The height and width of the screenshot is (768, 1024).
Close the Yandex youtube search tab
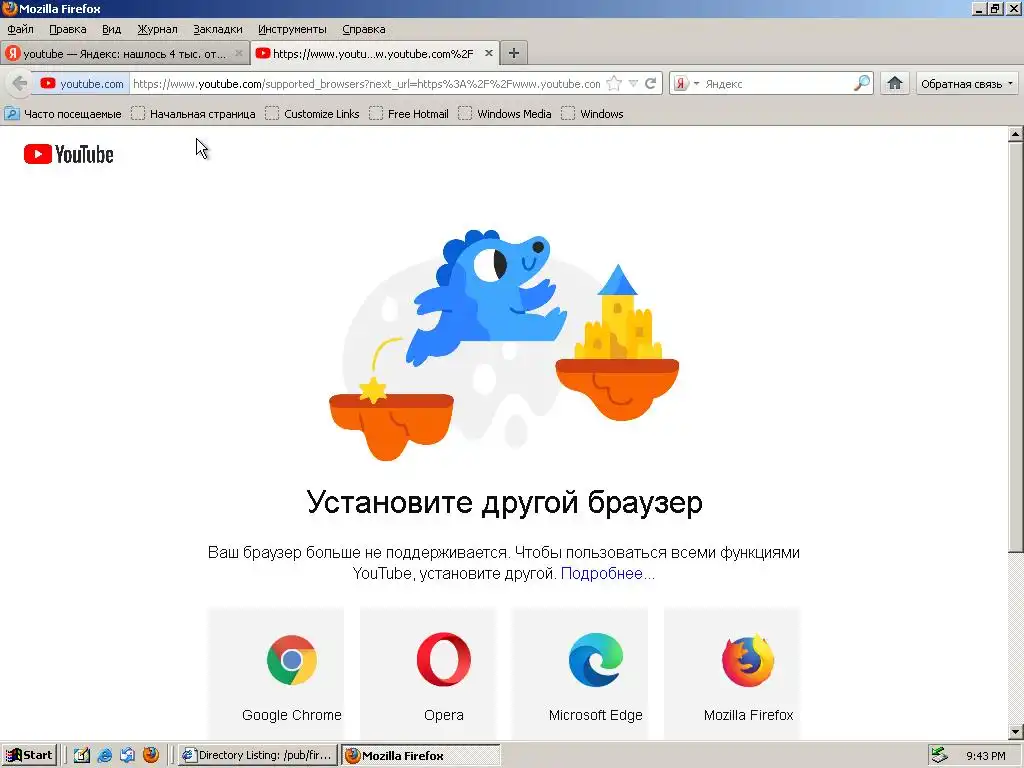[239, 53]
